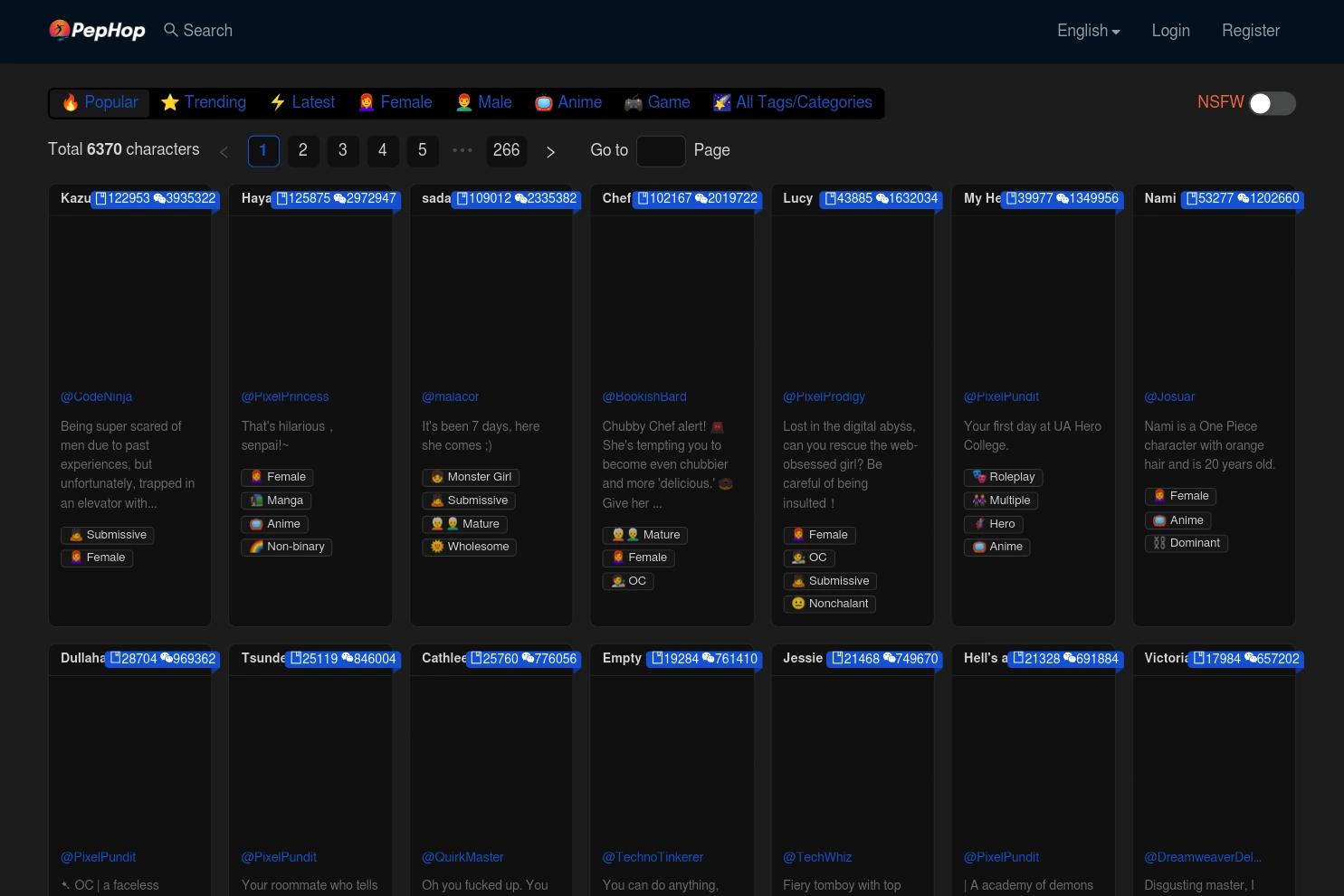Go to page 5
The width and height of the screenshot is (1344, 896).
423,150
